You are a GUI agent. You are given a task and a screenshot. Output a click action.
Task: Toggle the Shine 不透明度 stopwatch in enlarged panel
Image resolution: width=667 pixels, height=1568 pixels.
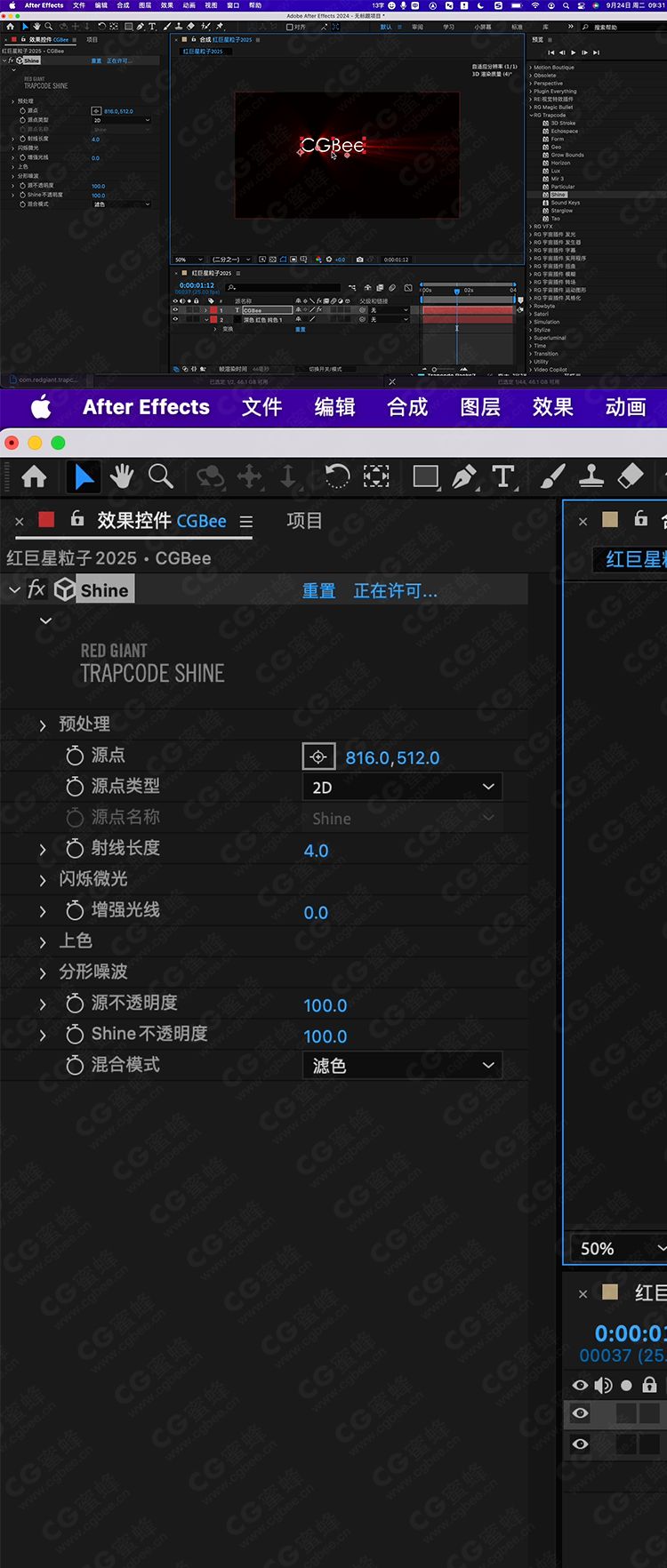75,1035
